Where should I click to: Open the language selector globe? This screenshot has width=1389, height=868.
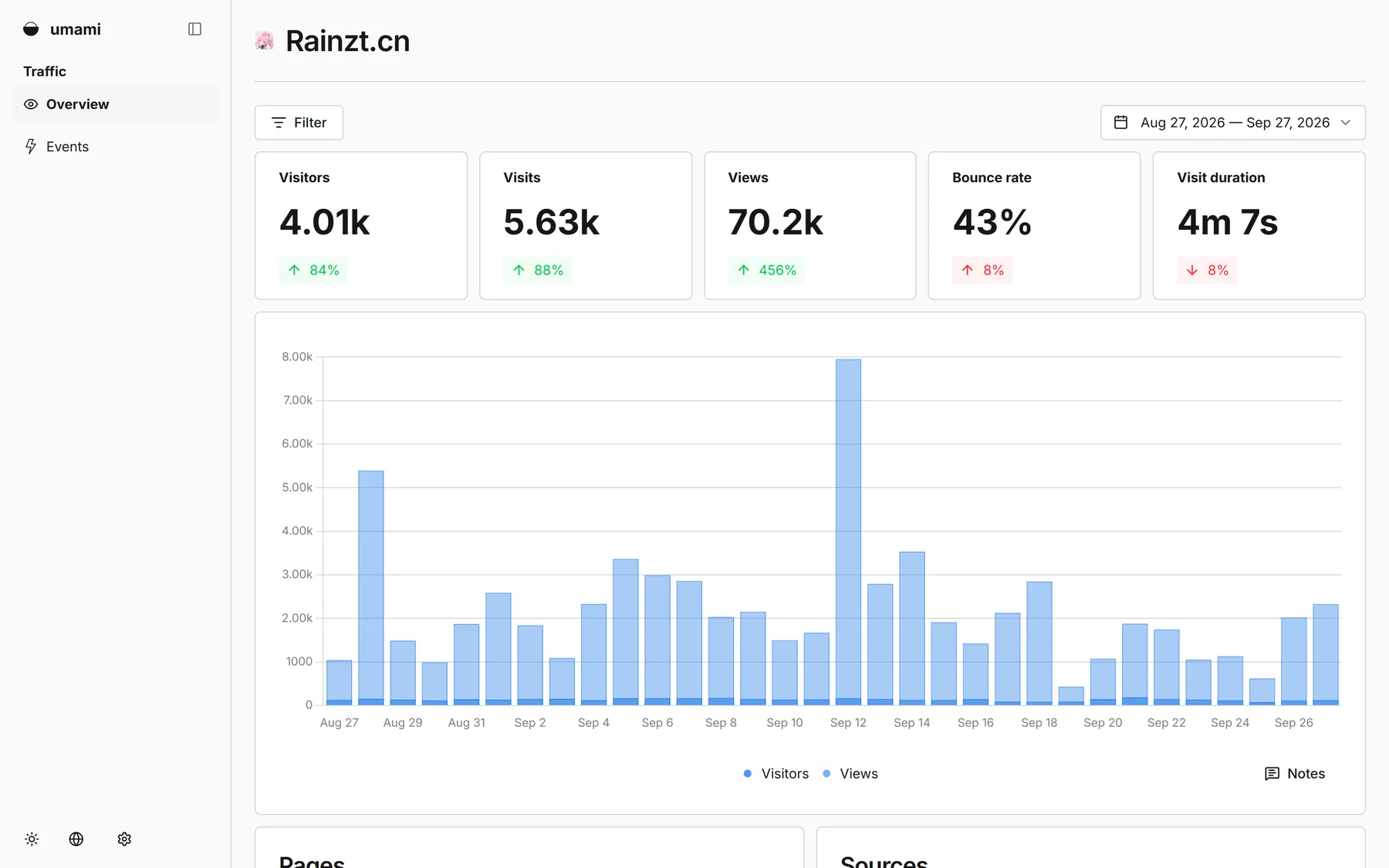point(76,839)
